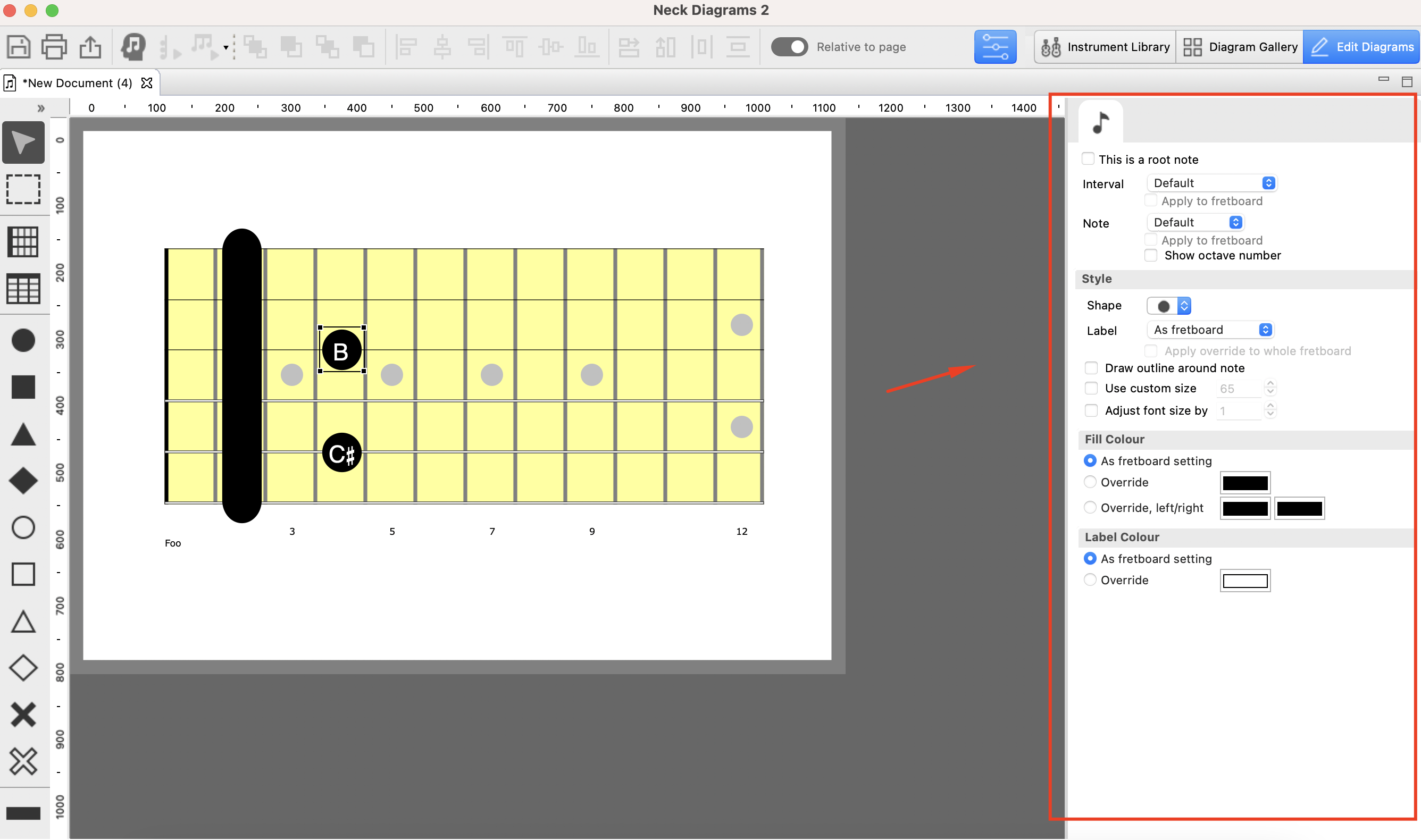Viewport: 1421px width, 840px height.
Task: Choose the outline triangle note tool
Action: coord(23,621)
